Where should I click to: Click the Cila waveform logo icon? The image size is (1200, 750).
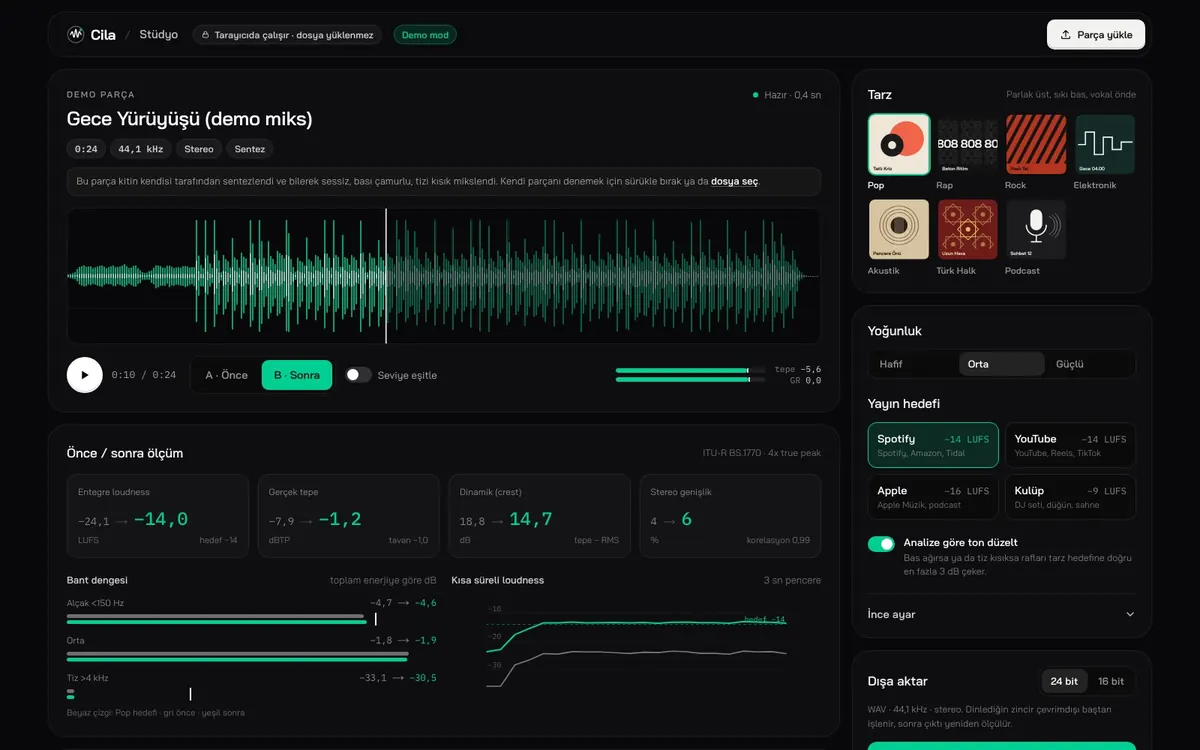pos(76,34)
